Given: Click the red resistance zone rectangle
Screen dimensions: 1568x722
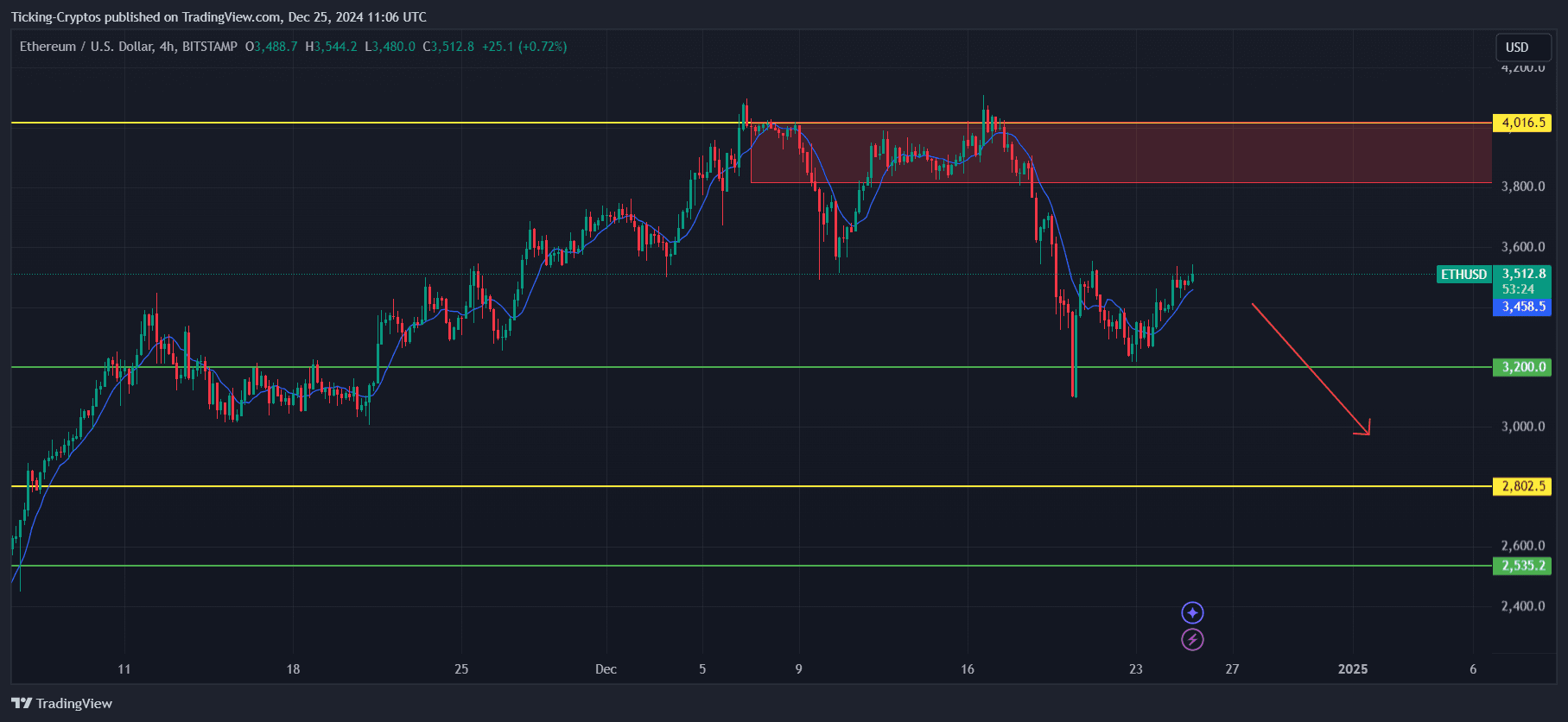Looking at the screenshot, I should [x=1120, y=153].
